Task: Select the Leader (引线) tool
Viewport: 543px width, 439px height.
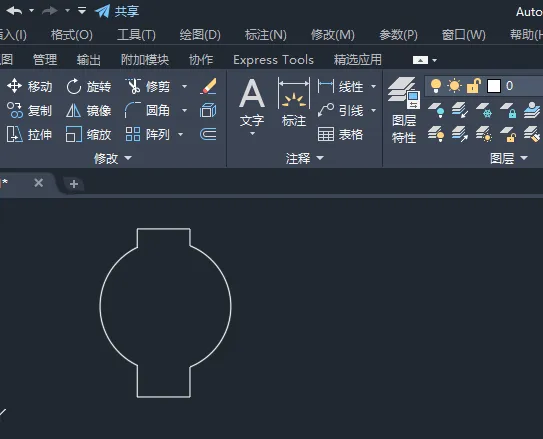Action: (x=340, y=110)
